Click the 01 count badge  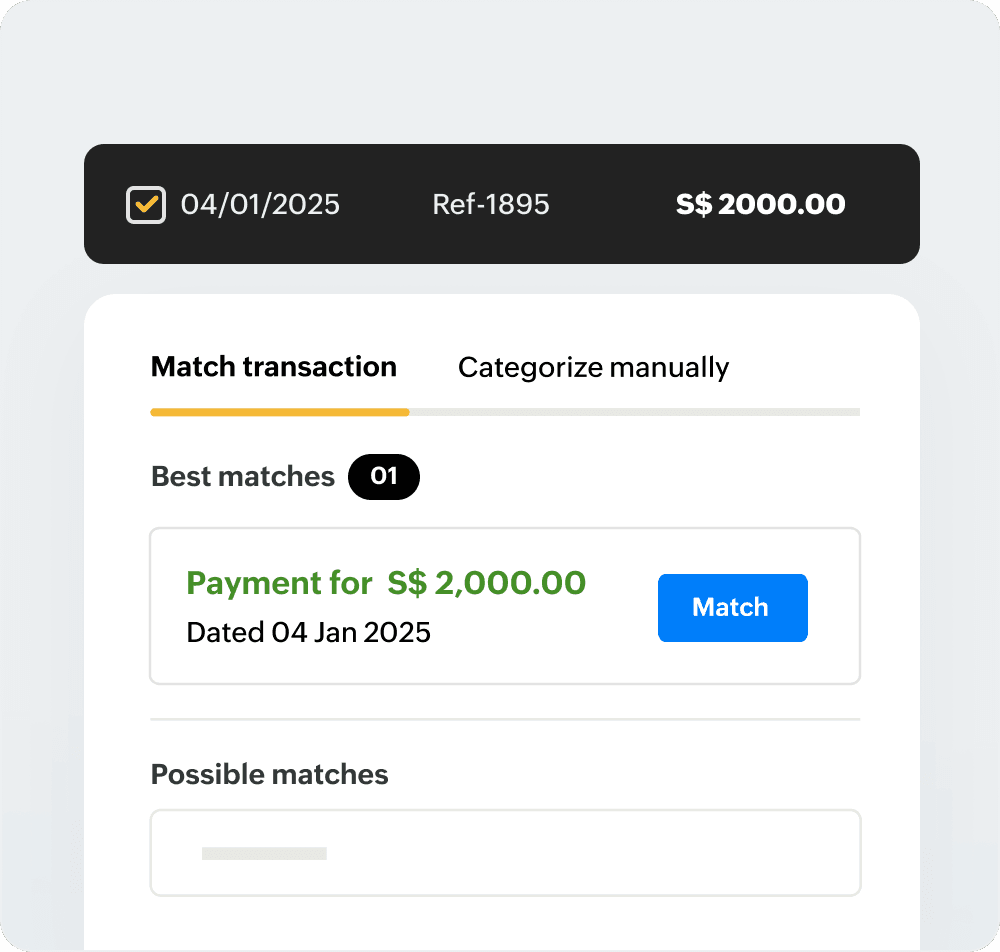click(x=384, y=477)
